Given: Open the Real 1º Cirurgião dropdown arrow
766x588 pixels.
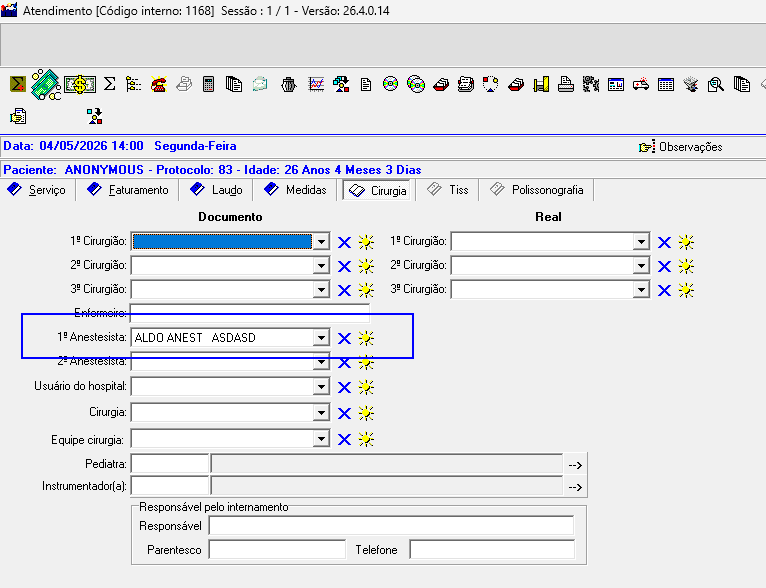Looking at the screenshot, I should point(641,242).
